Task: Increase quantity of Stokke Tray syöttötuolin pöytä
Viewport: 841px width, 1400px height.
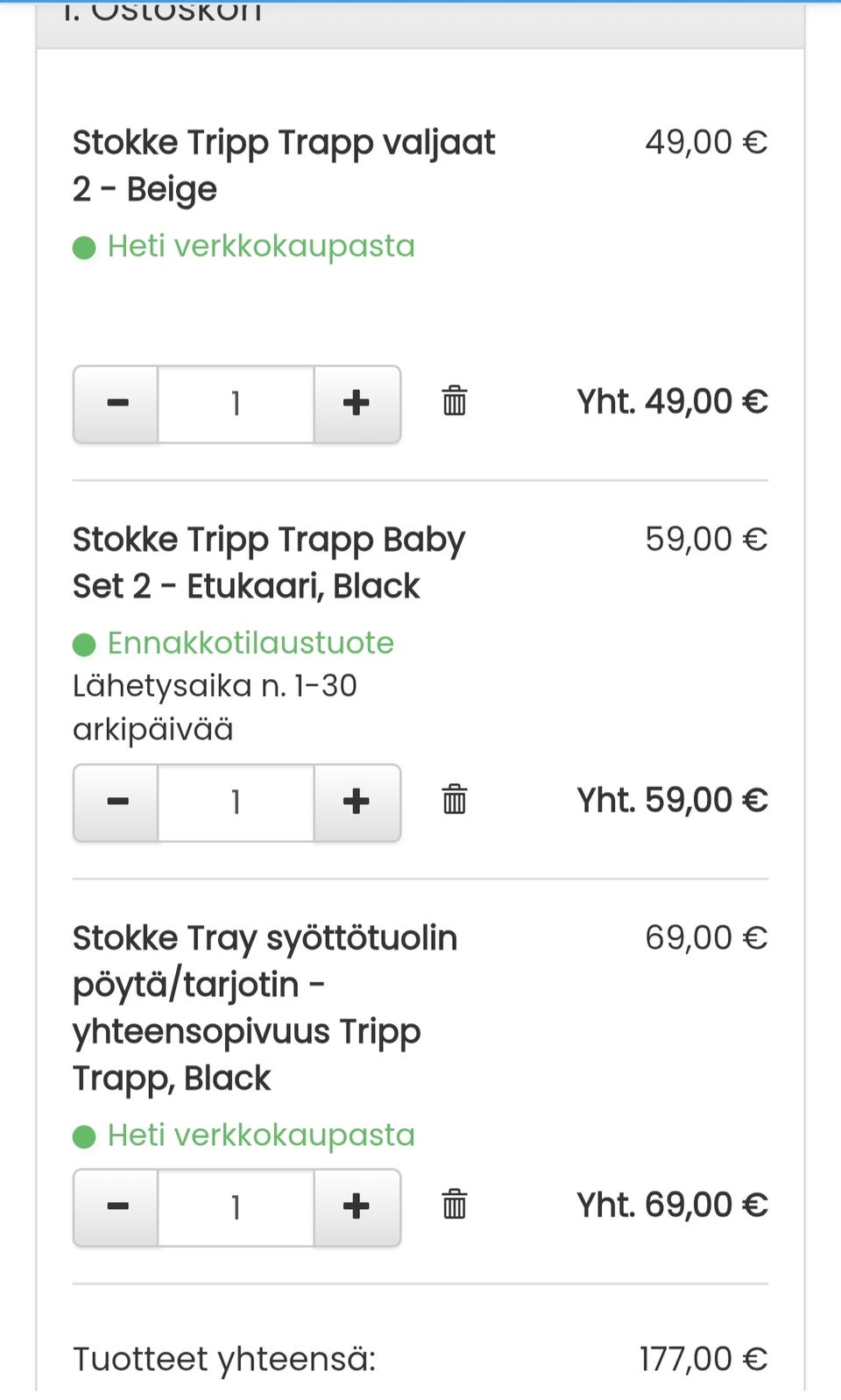Action: coord(357,1207)
